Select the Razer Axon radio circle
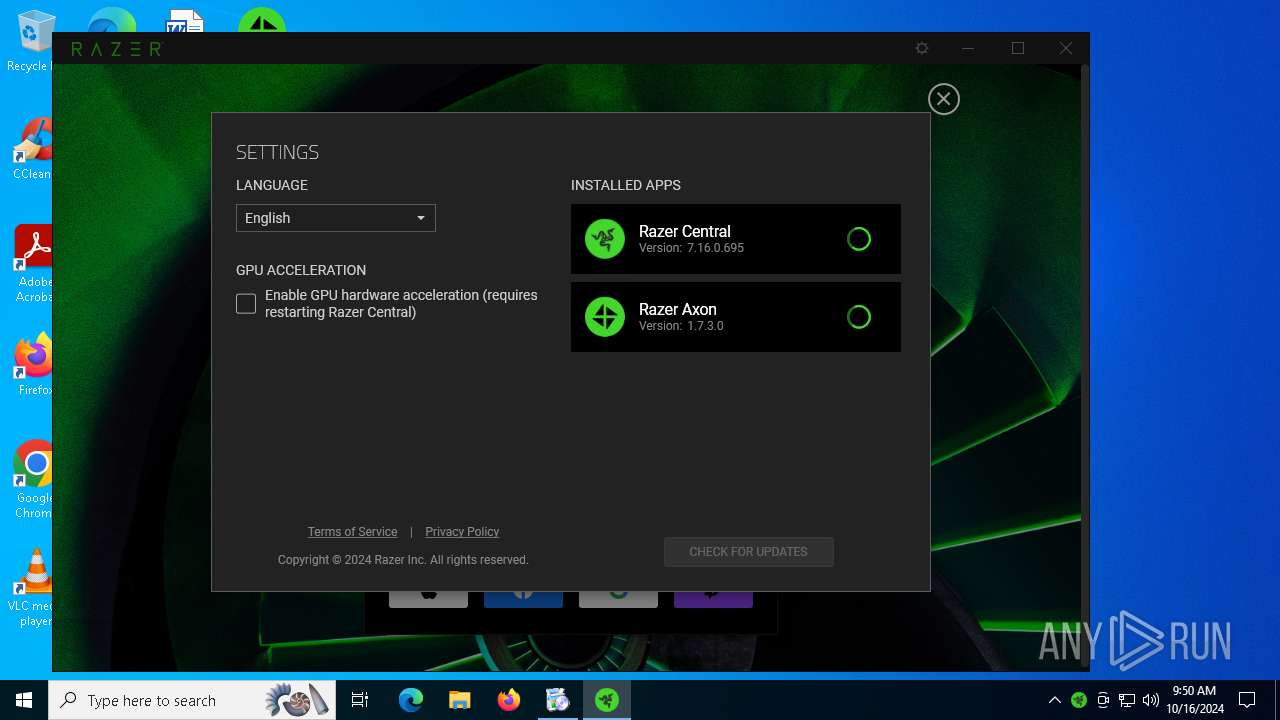 pos(859,317)
